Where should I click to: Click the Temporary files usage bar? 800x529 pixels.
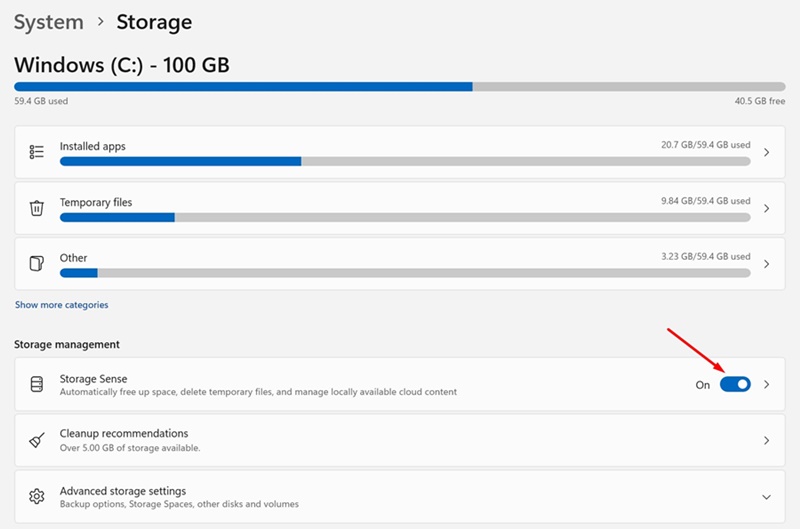point(405,217)
